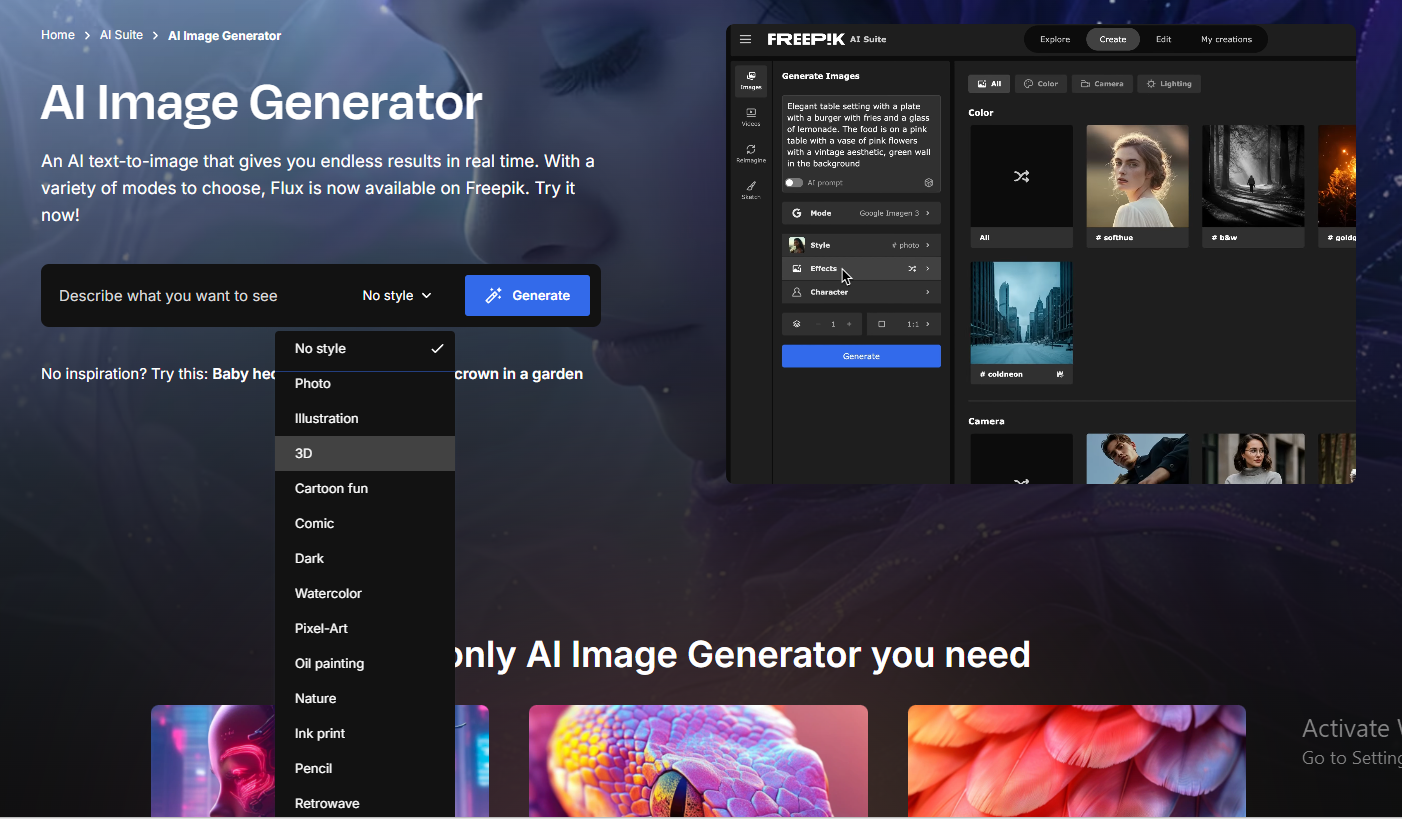Click the gear icon beside AI prompt
1402x819 pixels.
coord(928,183)
